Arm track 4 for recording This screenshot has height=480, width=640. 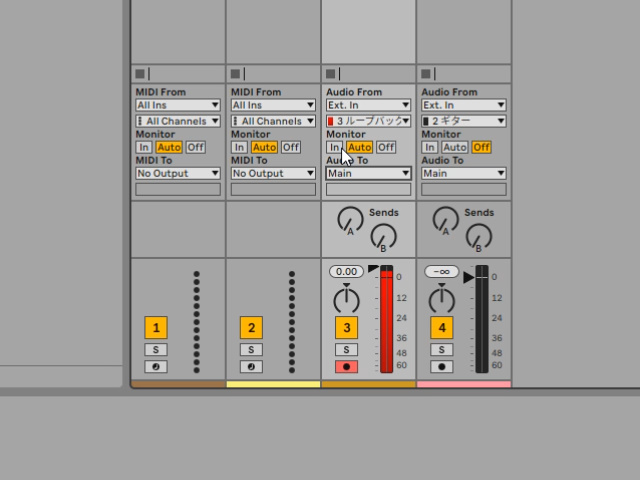click(441, 367)
